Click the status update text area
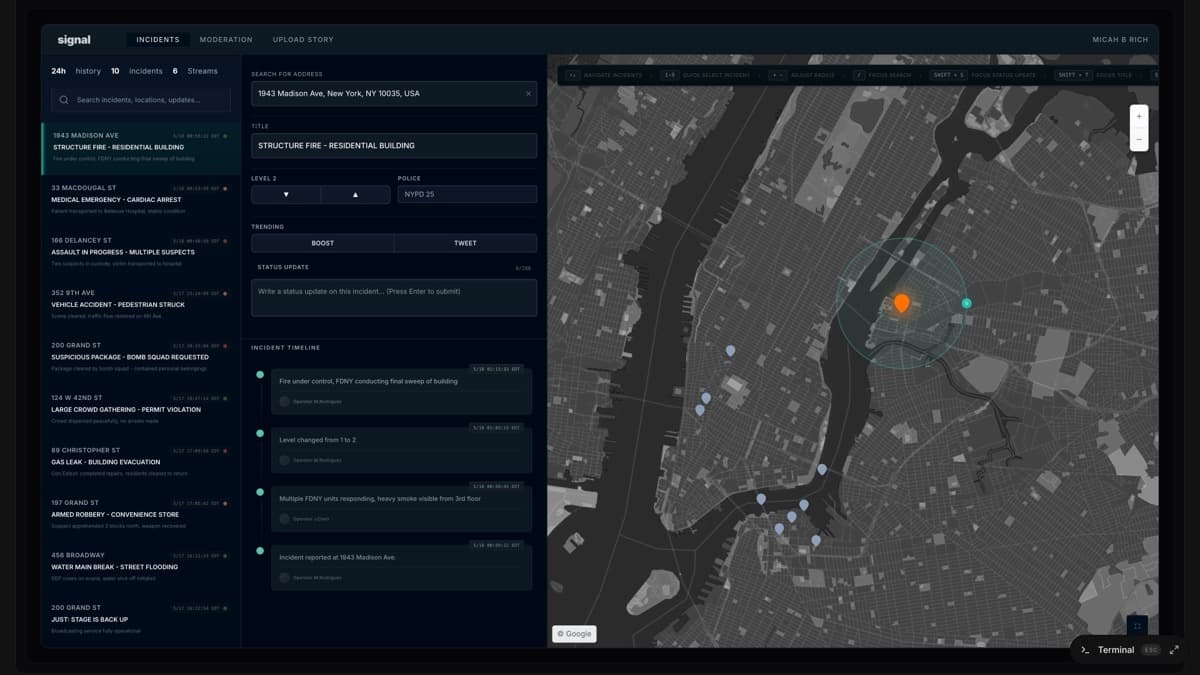This screenshot has width=1200, height=675. (x=393, y=296)
